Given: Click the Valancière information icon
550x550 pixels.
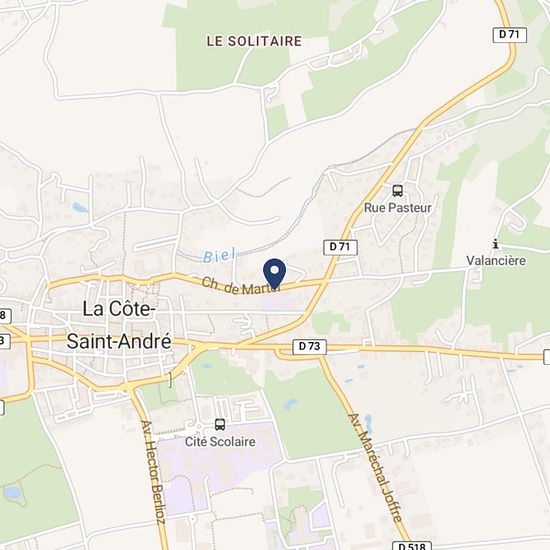Looking at the screenshot, I should [x=495, y=243].
